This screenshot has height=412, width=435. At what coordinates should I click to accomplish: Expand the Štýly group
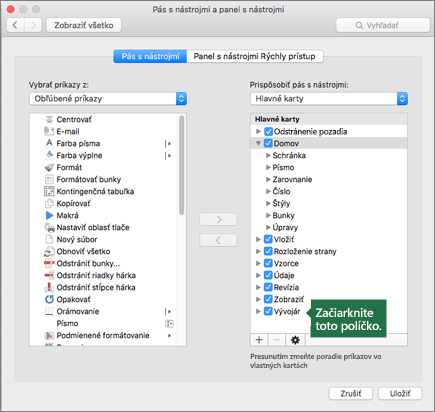click(x=268, y=203)
